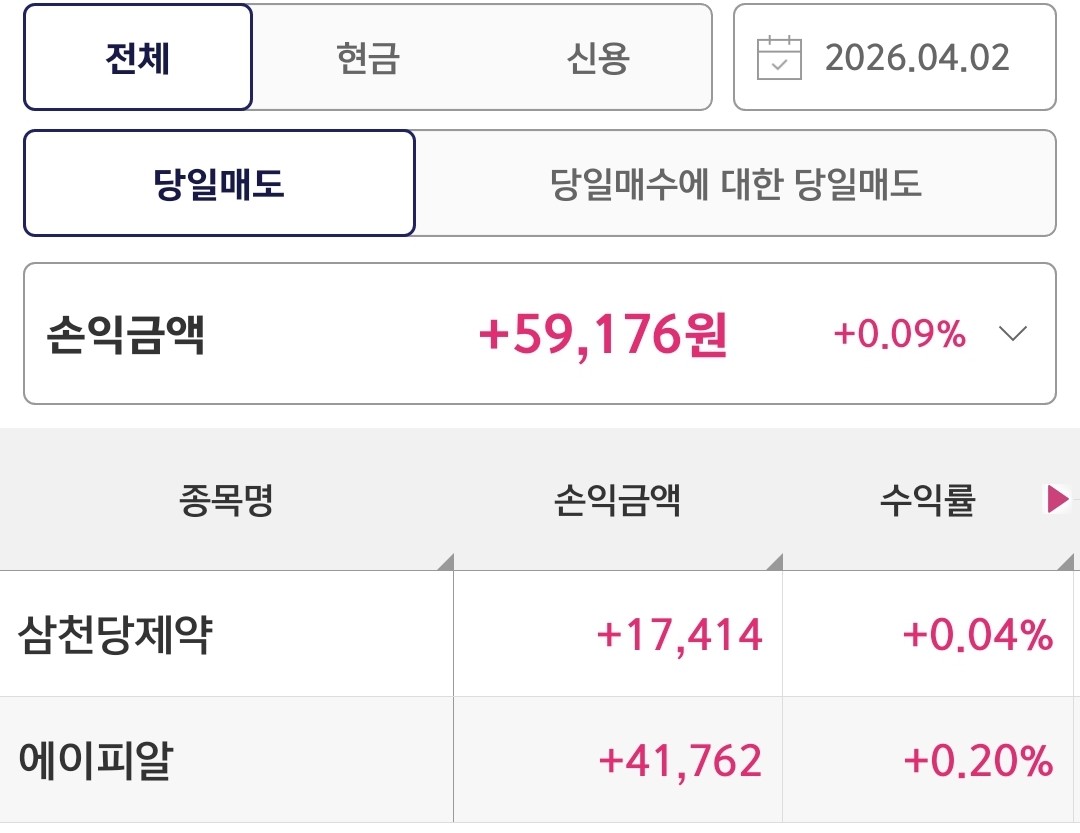This screenshot has height=833, width=1080.
Task: Click the 수익률 column header
Action: 926,500
